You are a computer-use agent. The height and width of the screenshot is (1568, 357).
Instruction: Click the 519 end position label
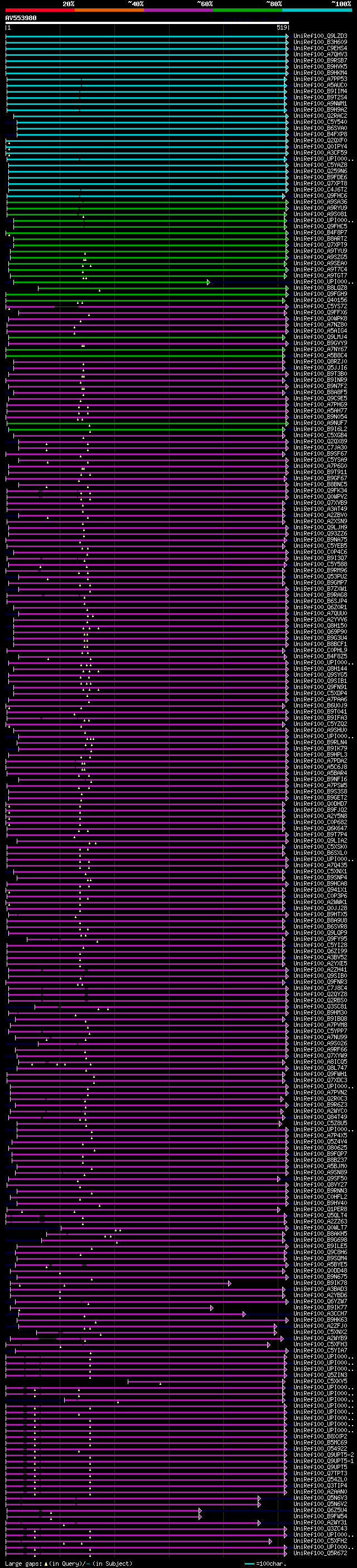pyautogui.click(x=282, y=27)
